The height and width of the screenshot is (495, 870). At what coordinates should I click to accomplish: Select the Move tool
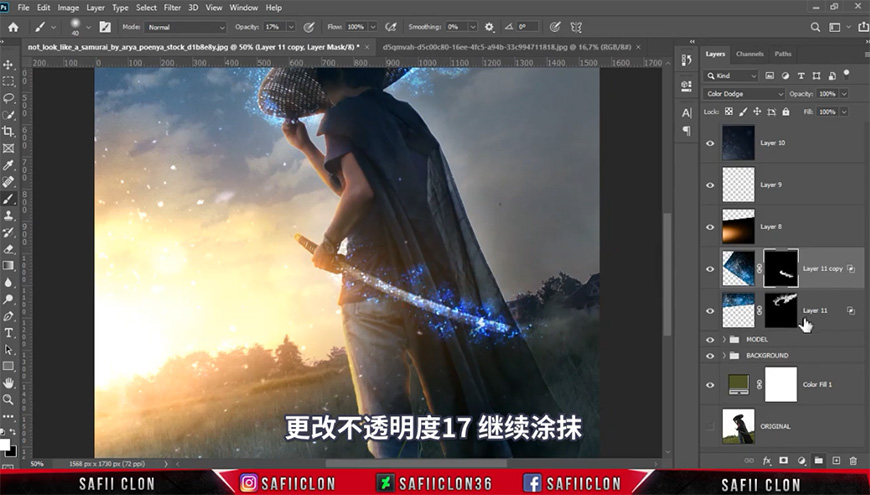[x=8, y=65]
